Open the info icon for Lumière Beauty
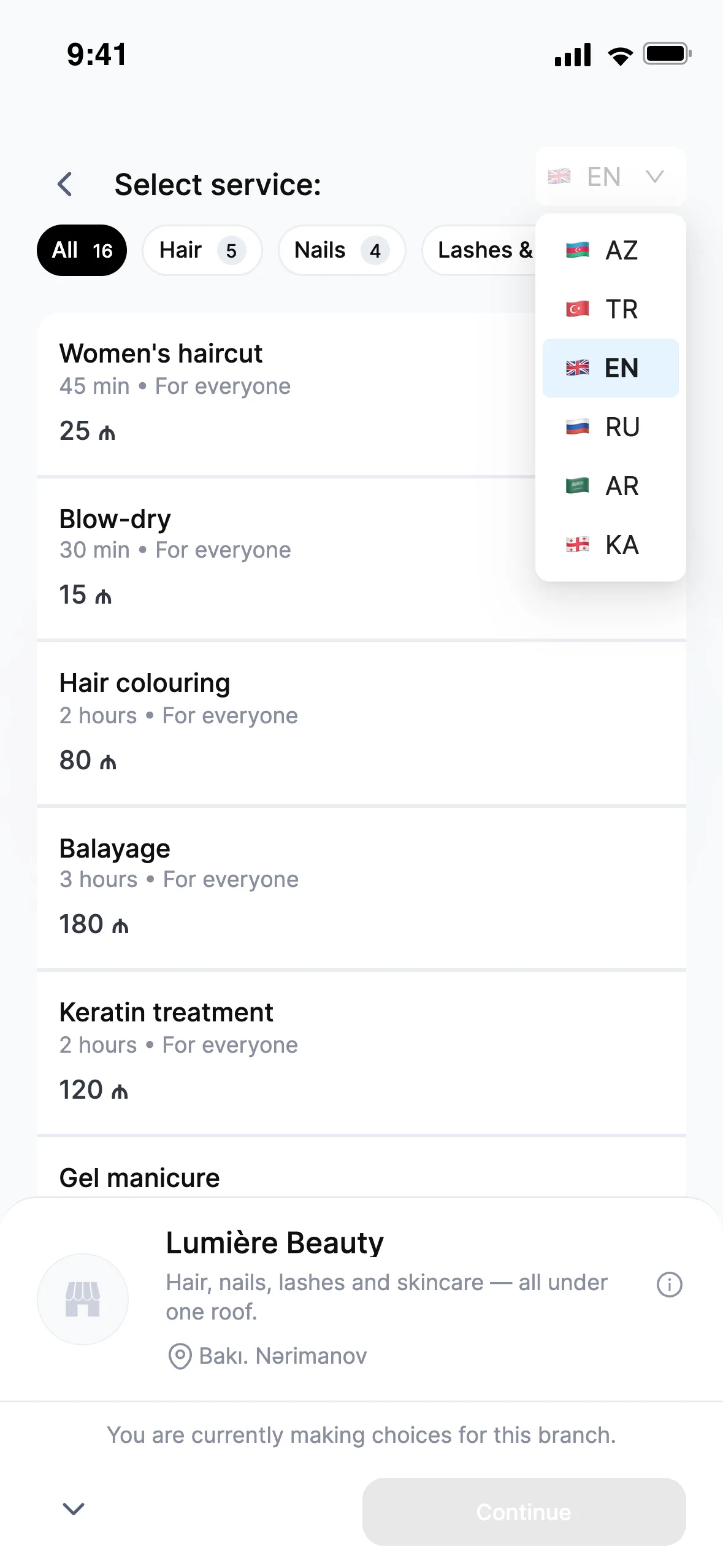The image size is (723, 1568). 669,1284
